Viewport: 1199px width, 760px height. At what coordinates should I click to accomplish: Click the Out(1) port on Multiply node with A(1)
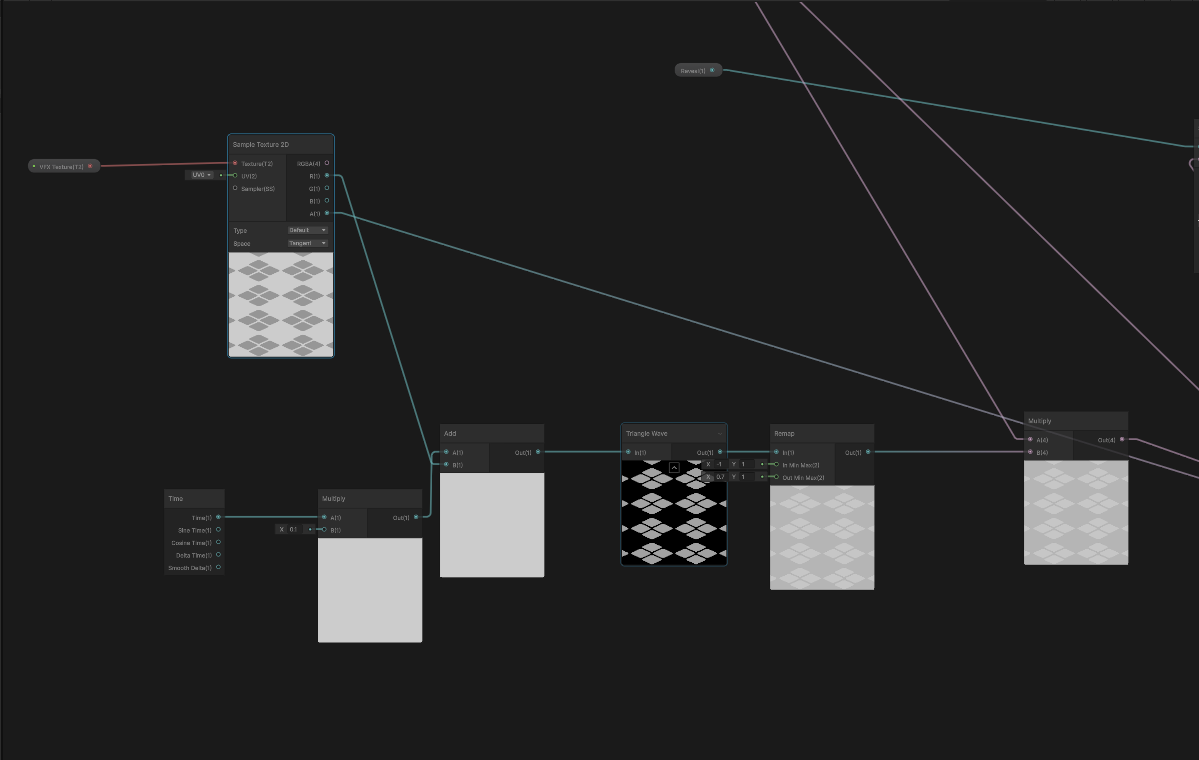[x=416, y=518]
